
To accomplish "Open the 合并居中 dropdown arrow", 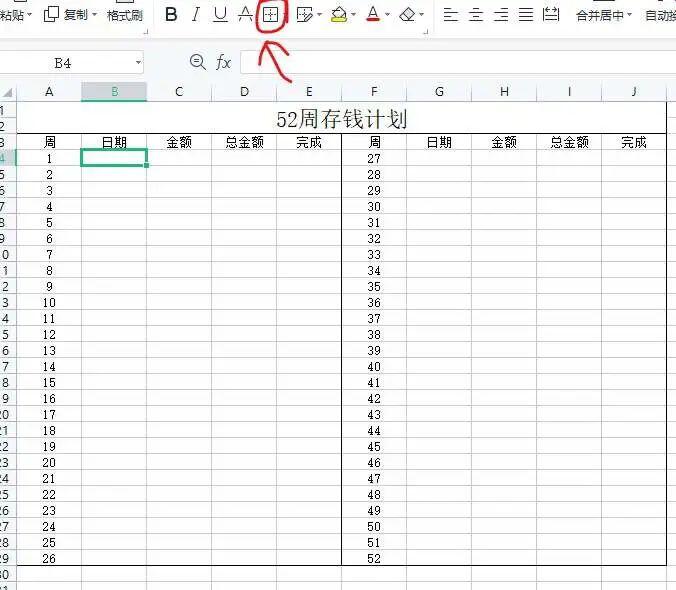I will (629, 15).
